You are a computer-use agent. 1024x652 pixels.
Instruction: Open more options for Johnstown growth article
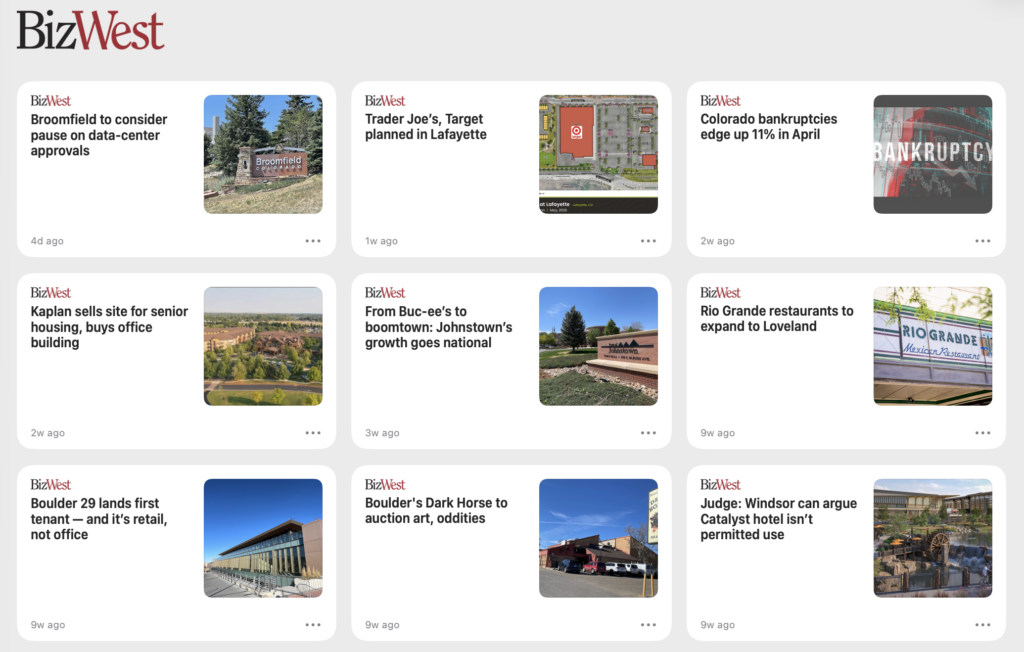(x=648, y=432)
